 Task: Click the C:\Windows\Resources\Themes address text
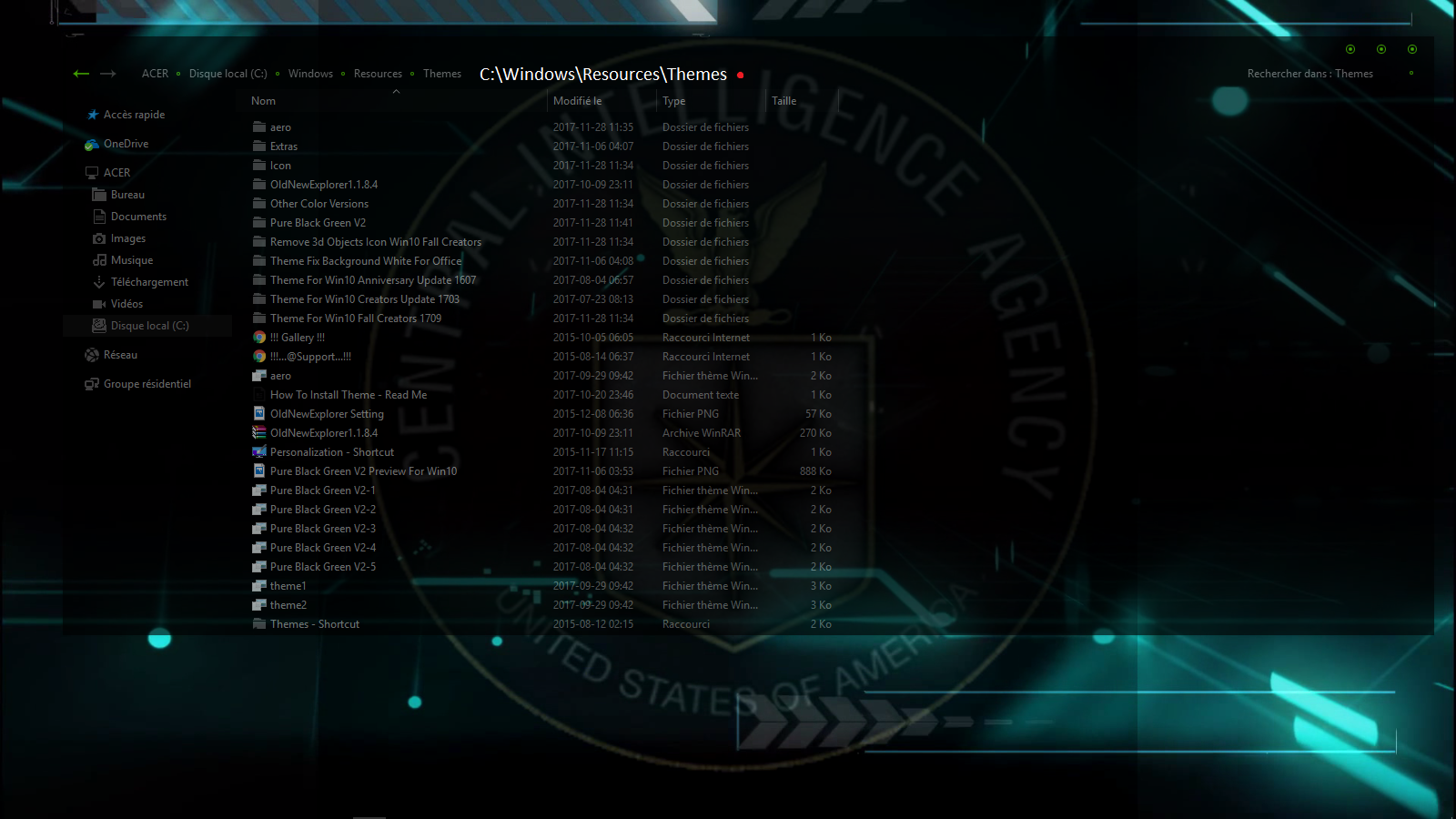(x=603, y=75)
